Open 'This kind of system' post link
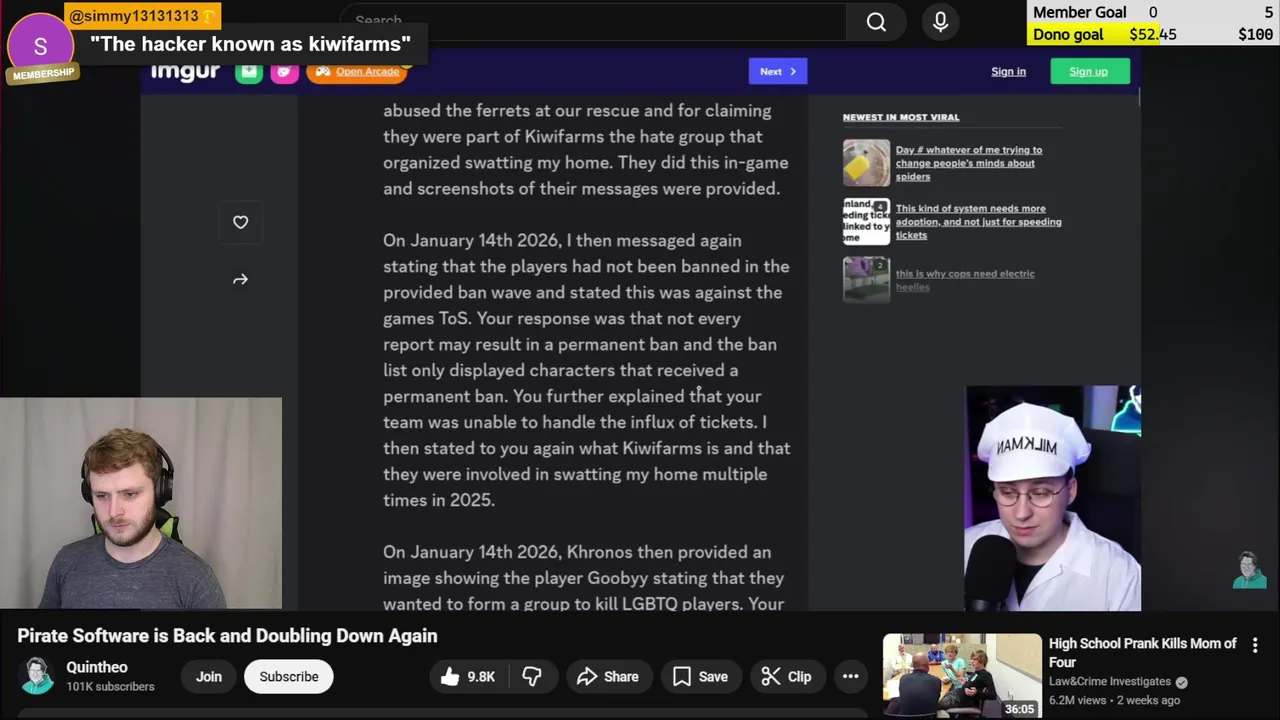This screenshot has width=1280, height=720. tap(978, 222)
